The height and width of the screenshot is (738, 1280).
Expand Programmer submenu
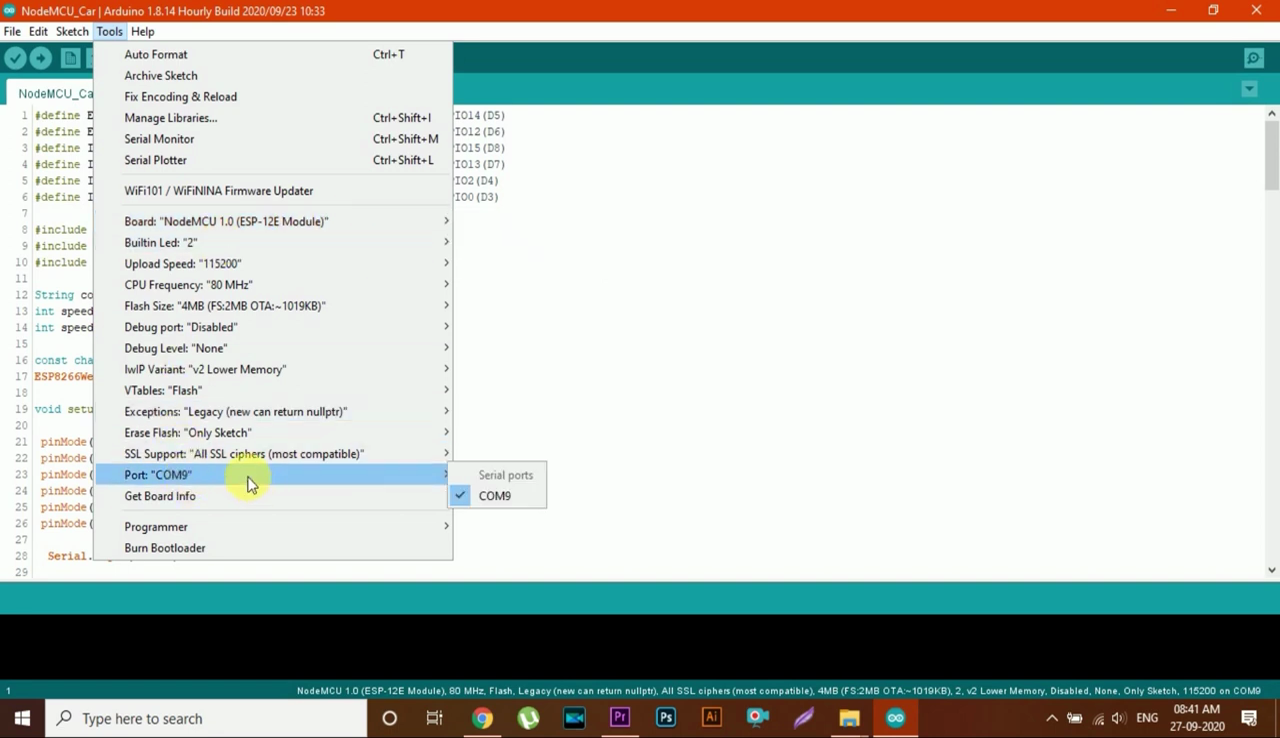pos(273,527)
